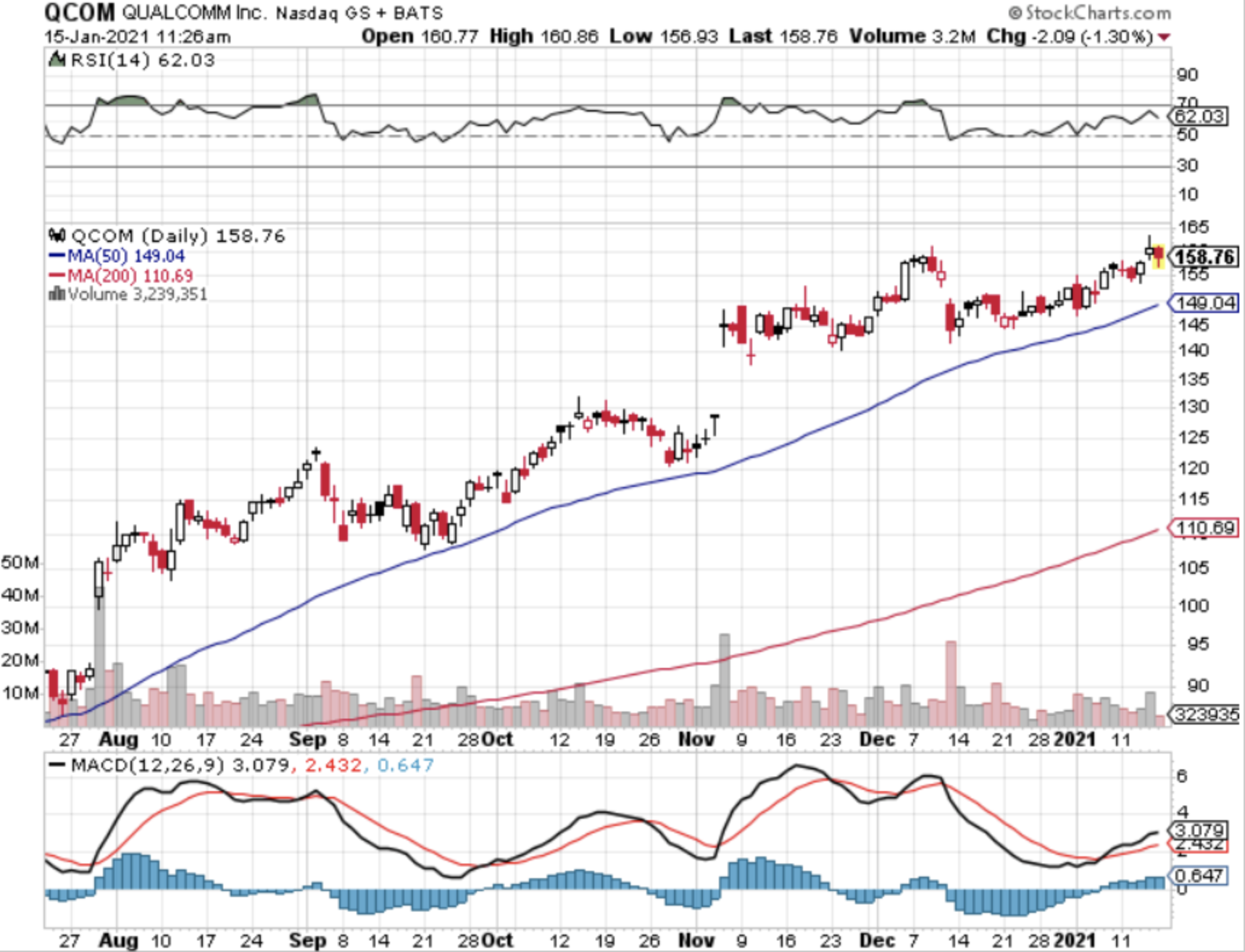Click the blue 0.647 value in MACD legend

tap(406, 765)
